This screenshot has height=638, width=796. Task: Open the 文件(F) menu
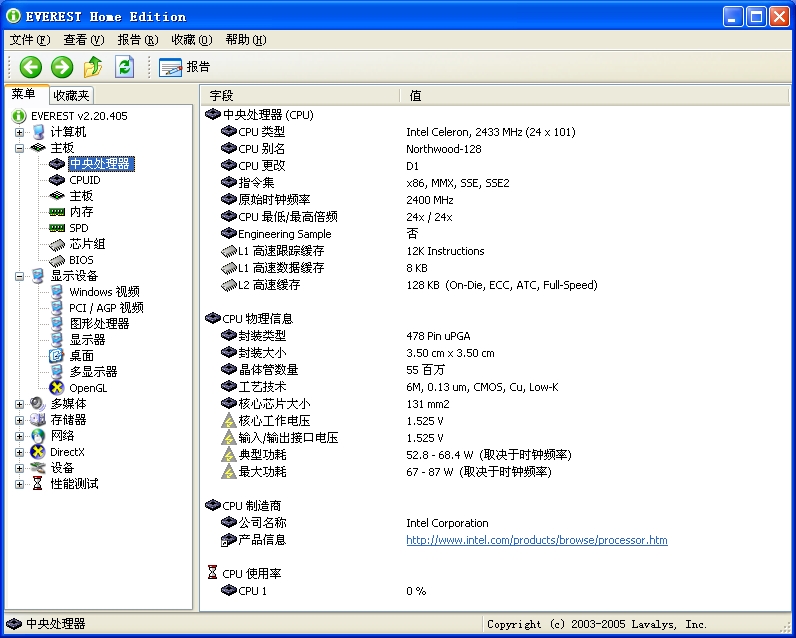point(29,40)
